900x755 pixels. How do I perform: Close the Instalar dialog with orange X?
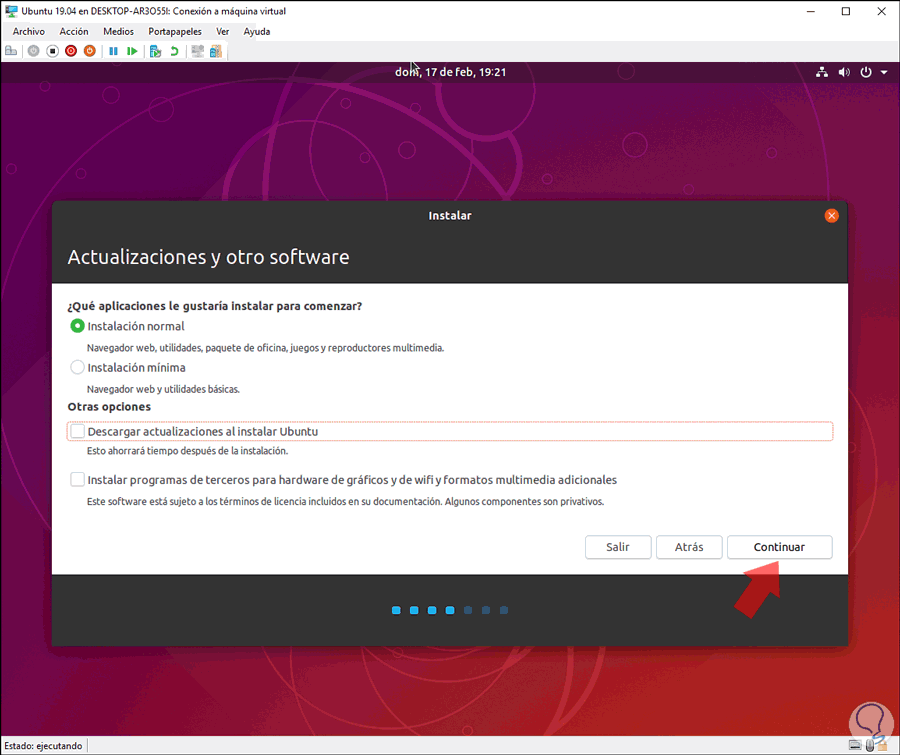point(831,216)
